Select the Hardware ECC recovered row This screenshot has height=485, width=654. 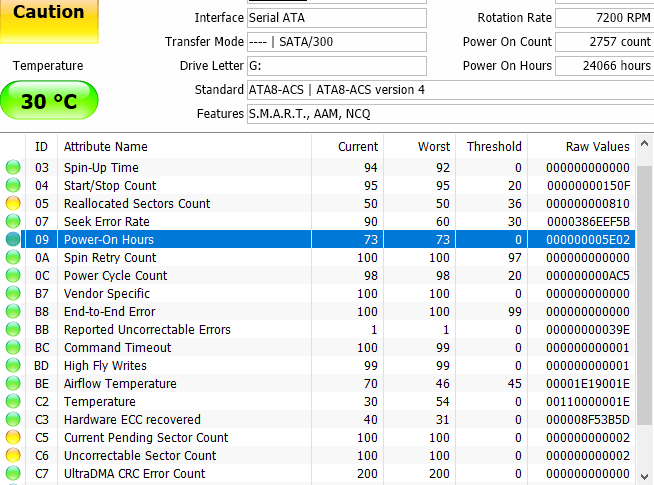point(132,420)
